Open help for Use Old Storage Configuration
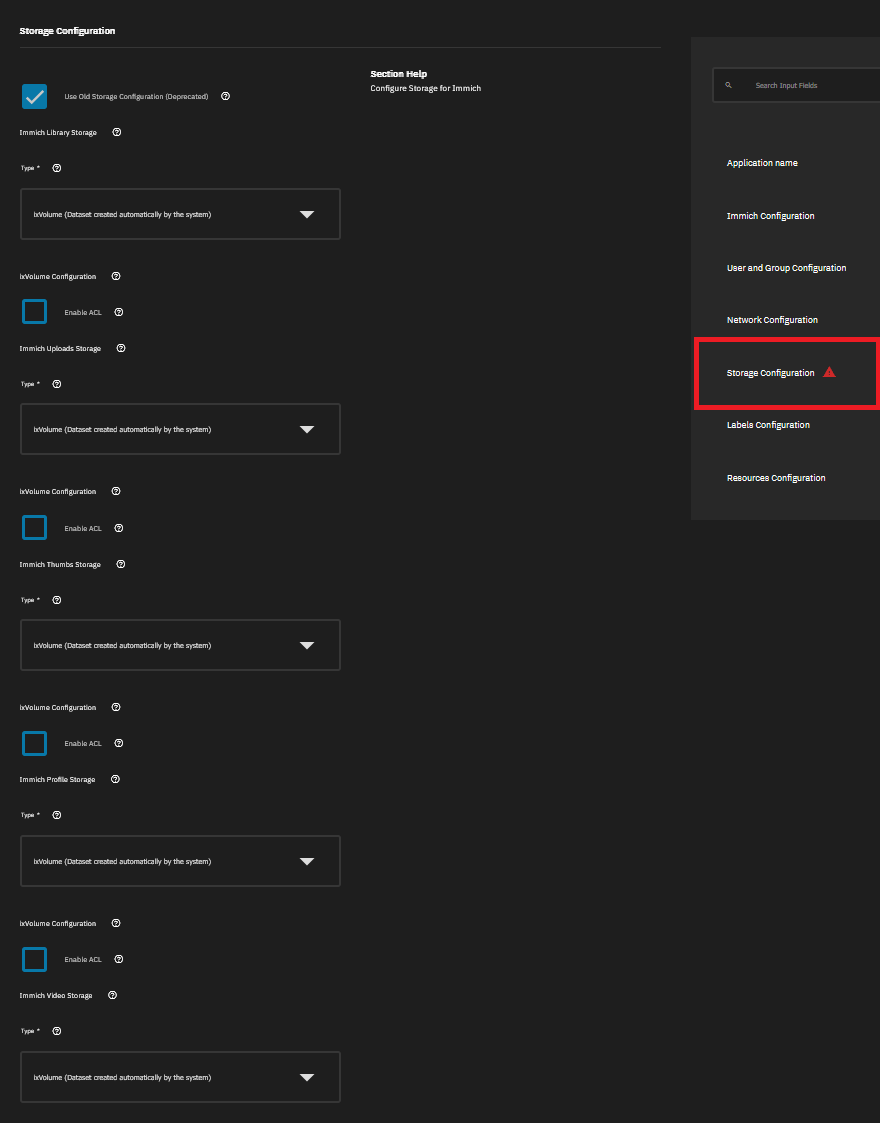This screenshot has width=880, height=1123. [x=226, y=96]
